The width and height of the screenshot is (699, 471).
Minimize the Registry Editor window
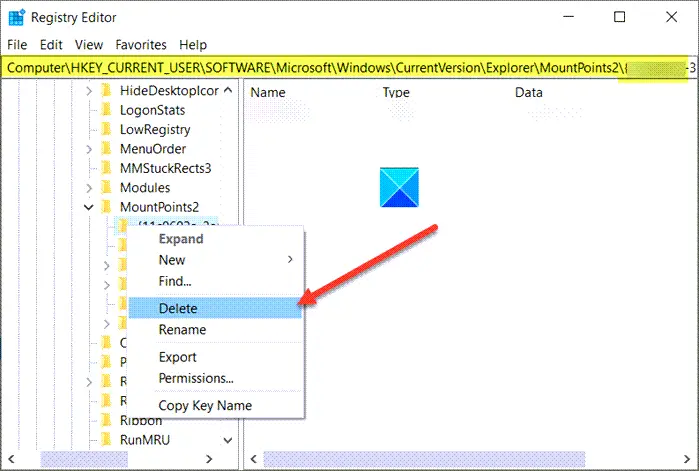[x=568, y=17]
